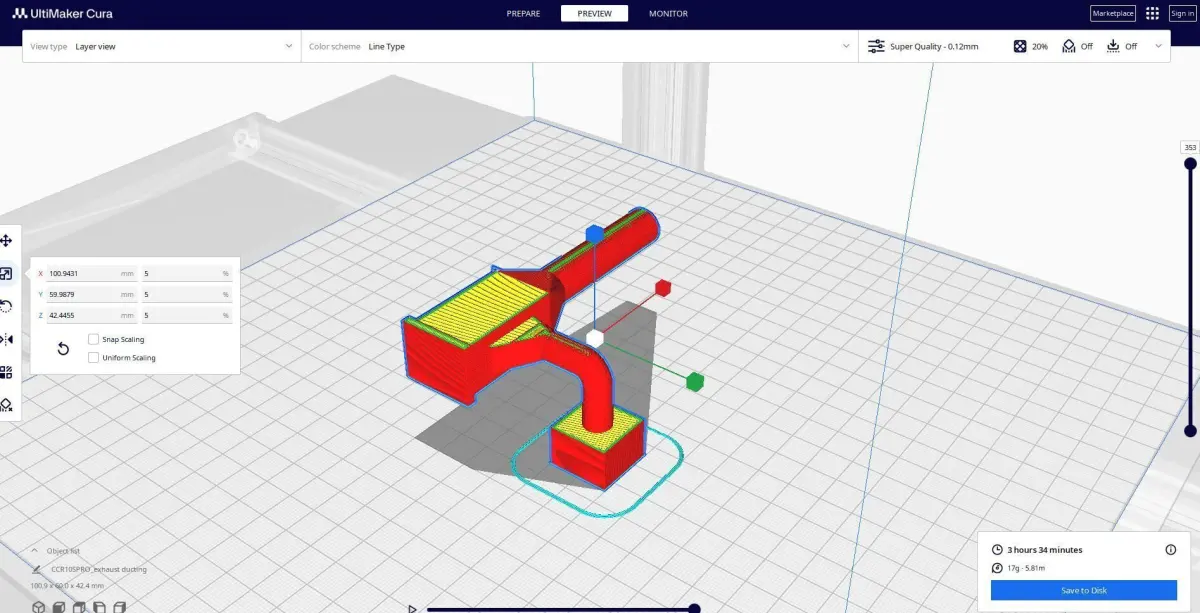Click the print time info icon

[1170, 549]
